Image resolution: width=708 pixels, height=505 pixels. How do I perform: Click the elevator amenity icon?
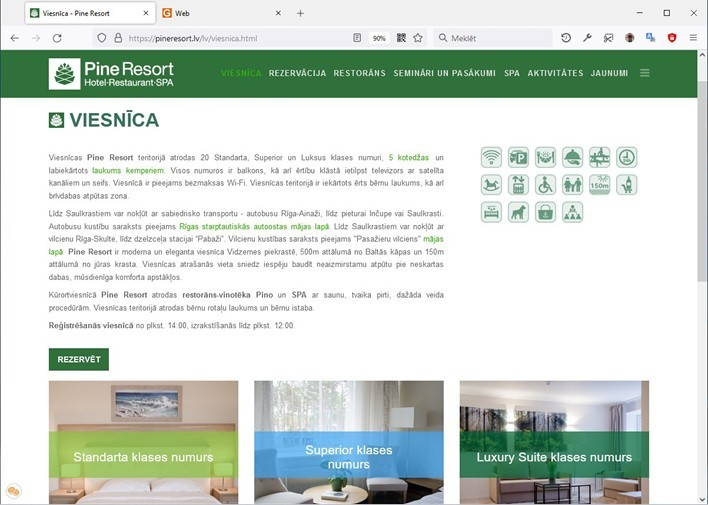coord(518,185)
